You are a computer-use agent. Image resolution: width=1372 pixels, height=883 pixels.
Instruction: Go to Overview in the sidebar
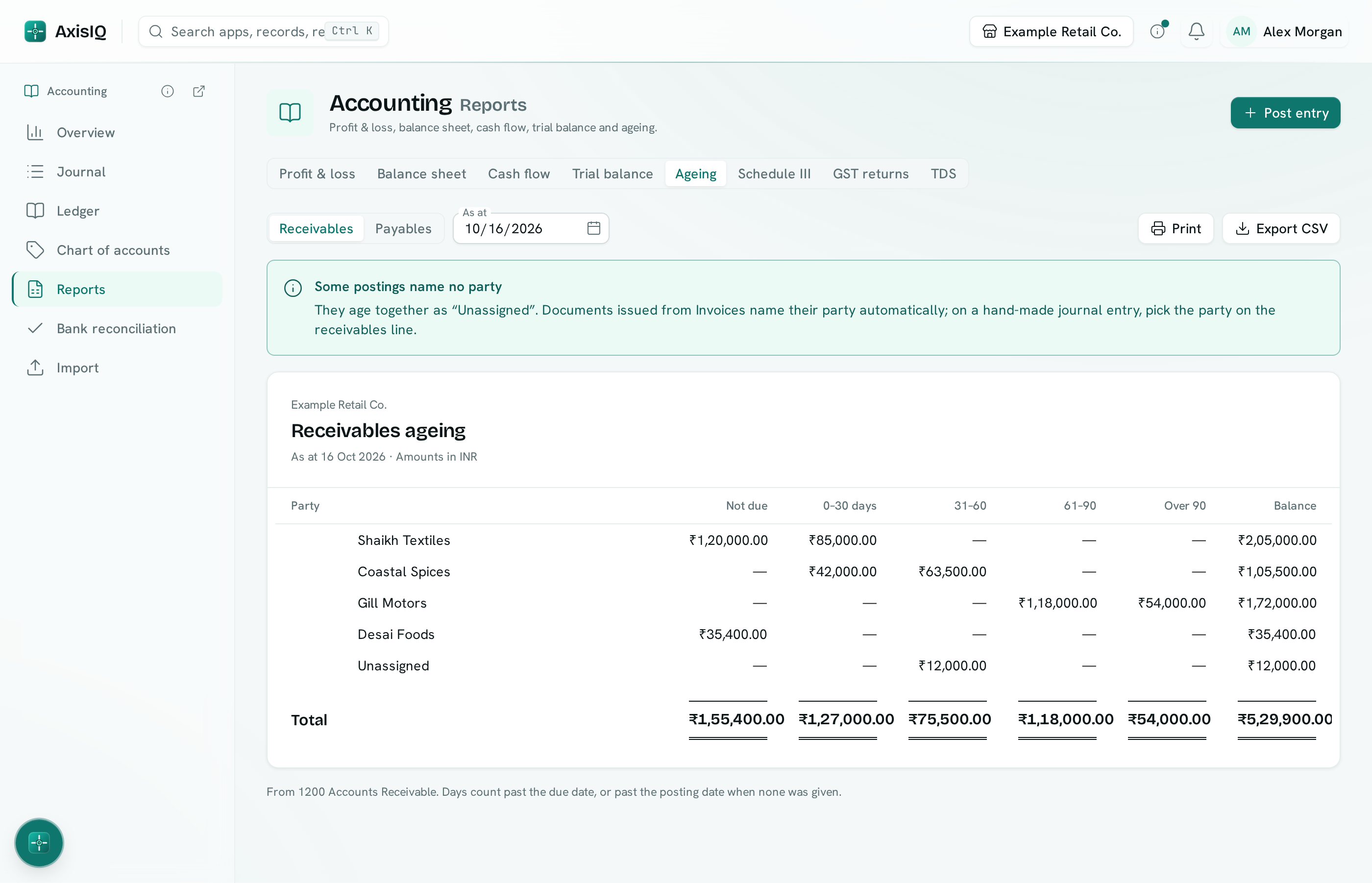(117, 132)
